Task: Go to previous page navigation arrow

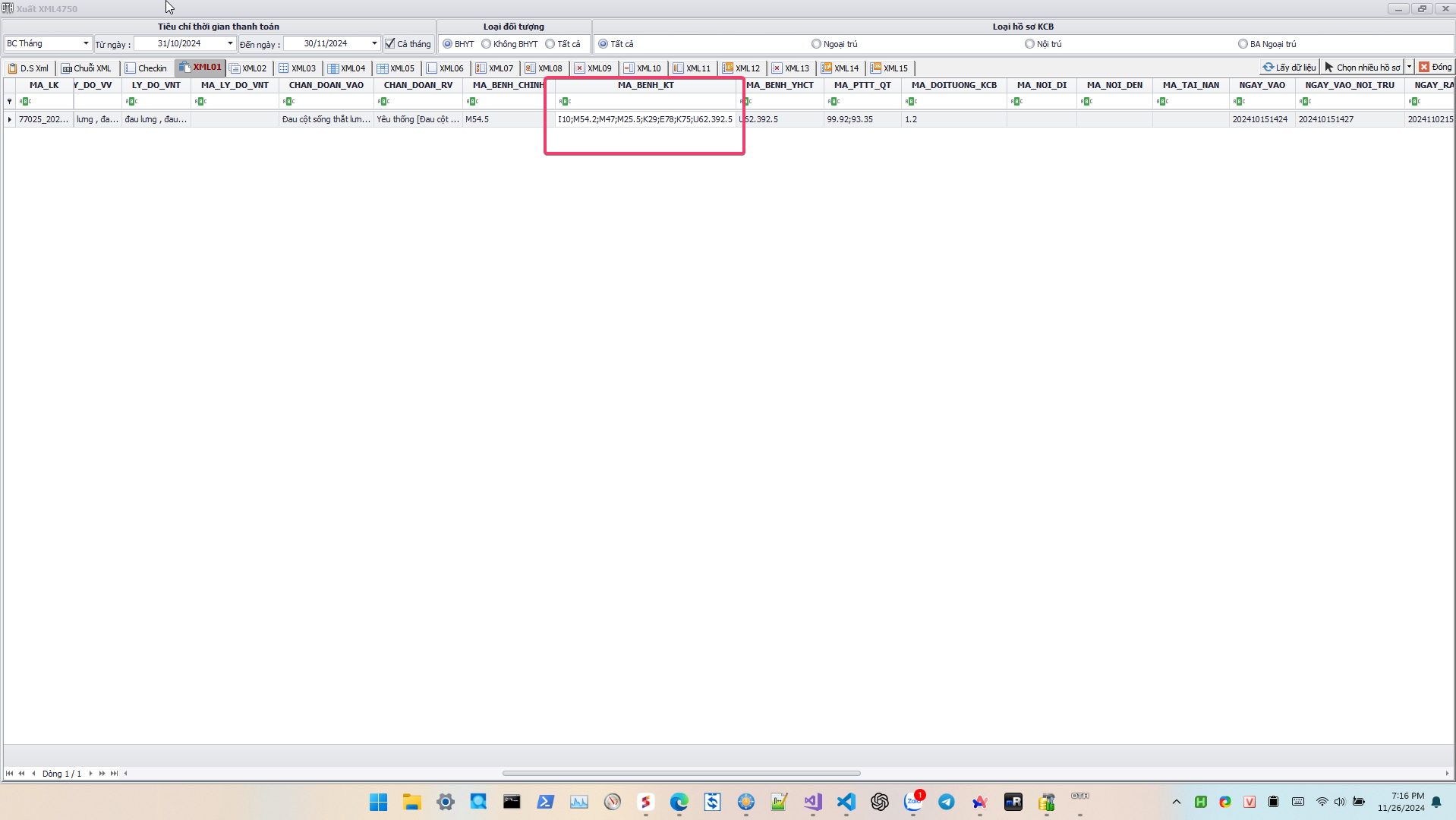Action: [x=21, y=774]
